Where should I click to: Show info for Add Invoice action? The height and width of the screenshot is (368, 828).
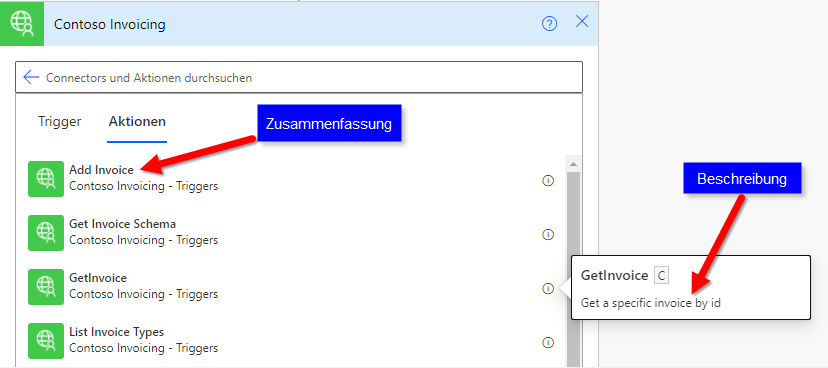point(548,181)
